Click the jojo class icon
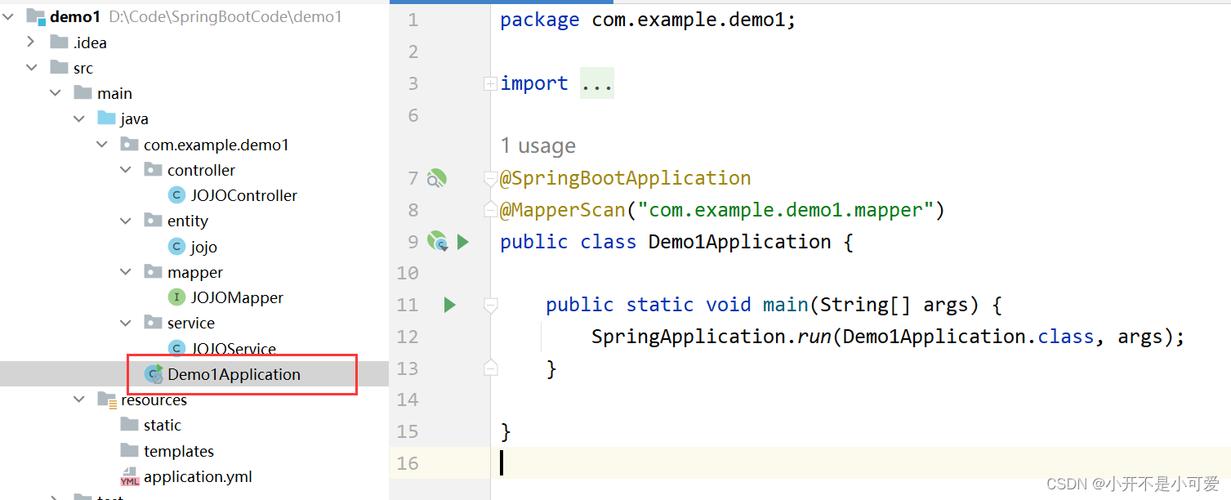 coord(177,247)
